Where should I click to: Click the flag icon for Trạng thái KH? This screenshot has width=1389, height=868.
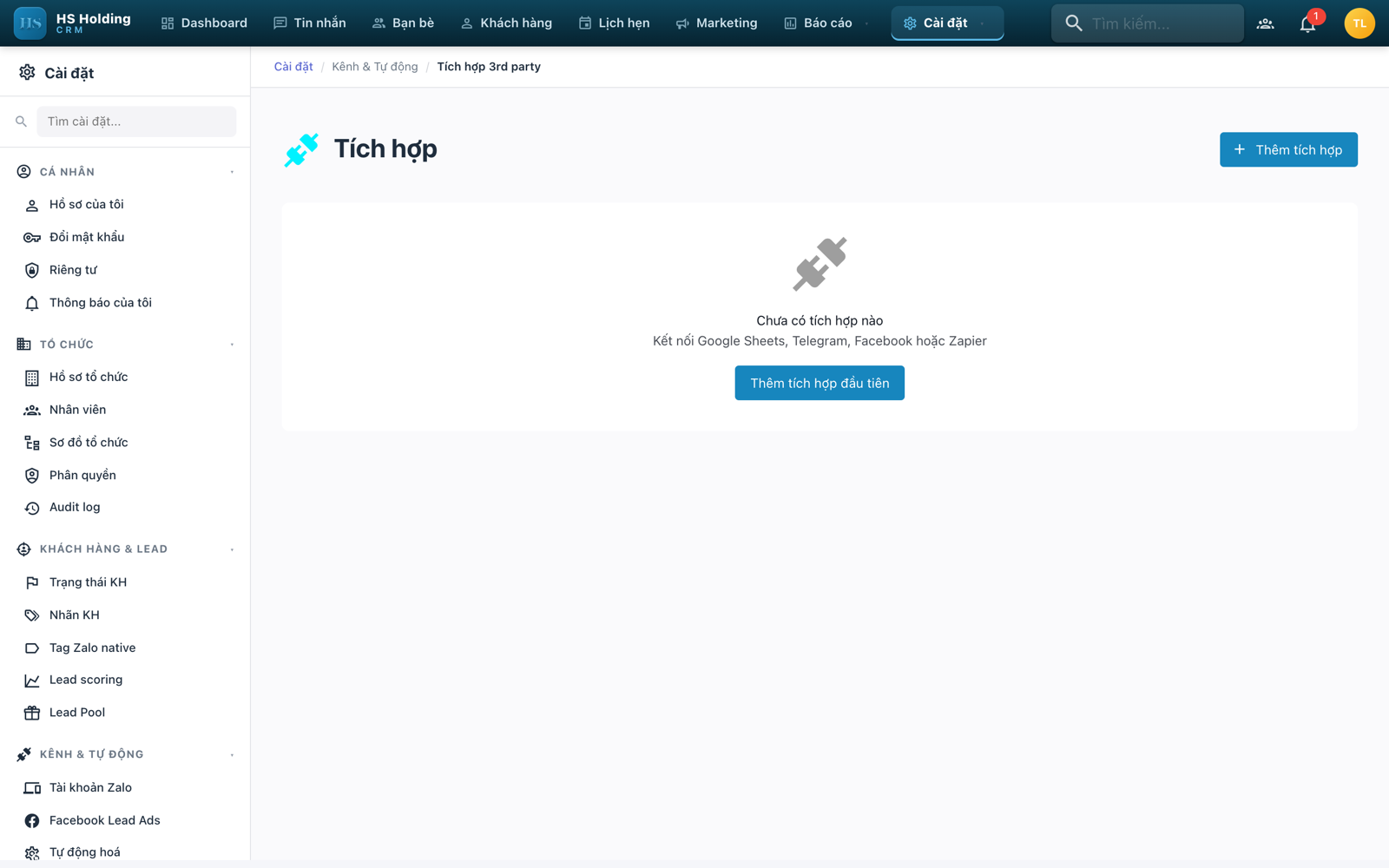32,582
